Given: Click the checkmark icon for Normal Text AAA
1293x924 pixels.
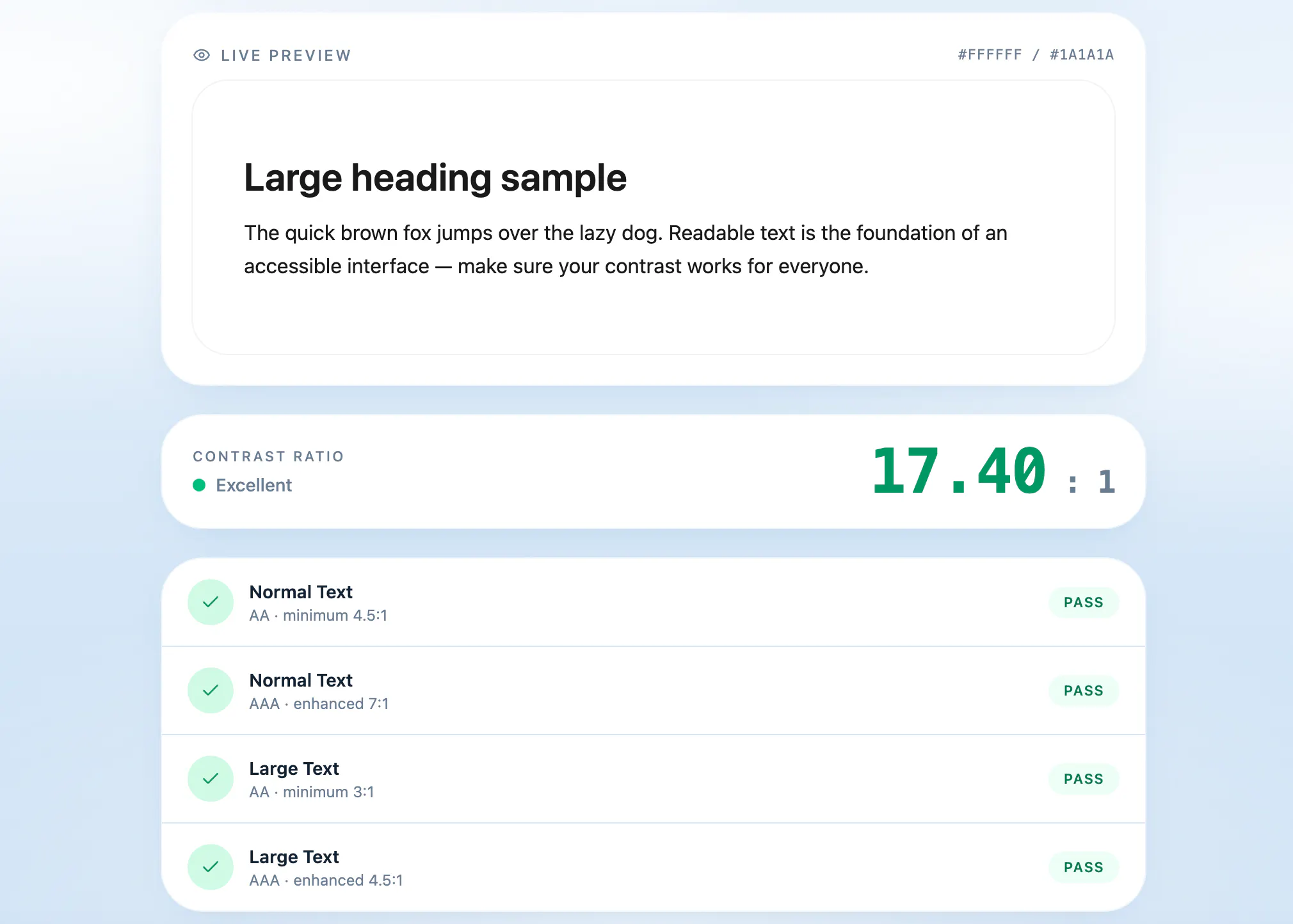Looking at the screenshot, I should click(211, 690).
